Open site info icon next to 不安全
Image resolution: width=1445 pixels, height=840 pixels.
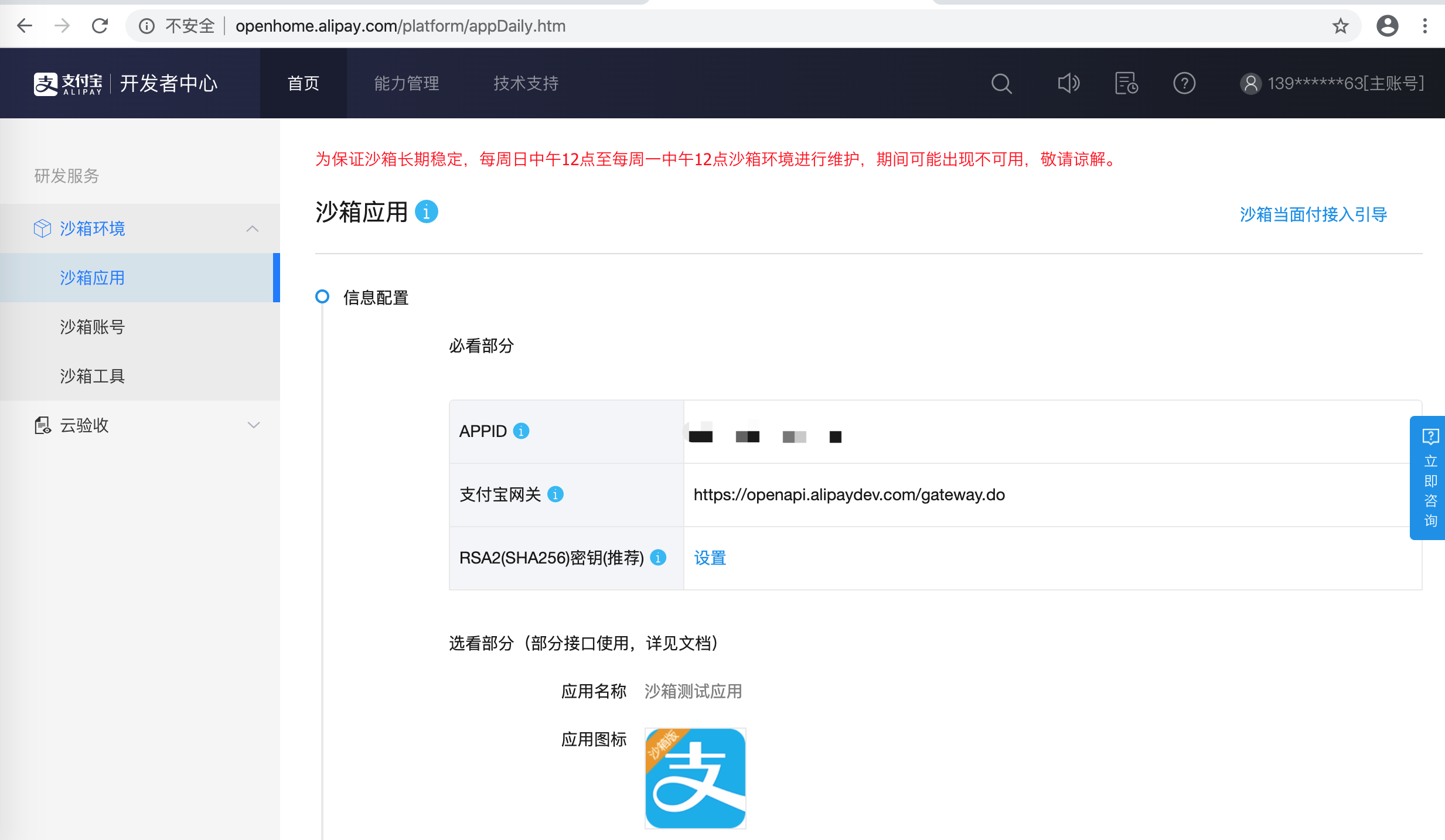[146, 26]
